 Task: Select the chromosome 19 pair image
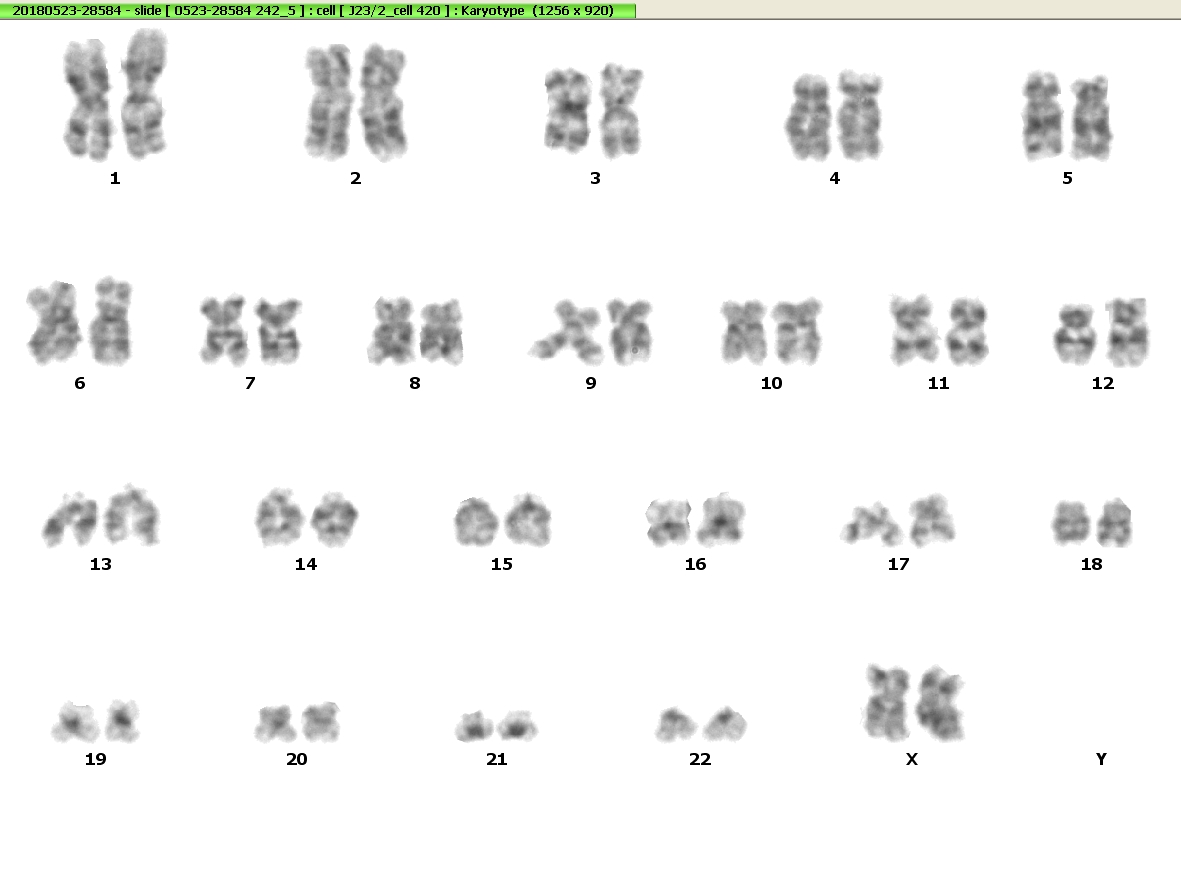point(96,721)
